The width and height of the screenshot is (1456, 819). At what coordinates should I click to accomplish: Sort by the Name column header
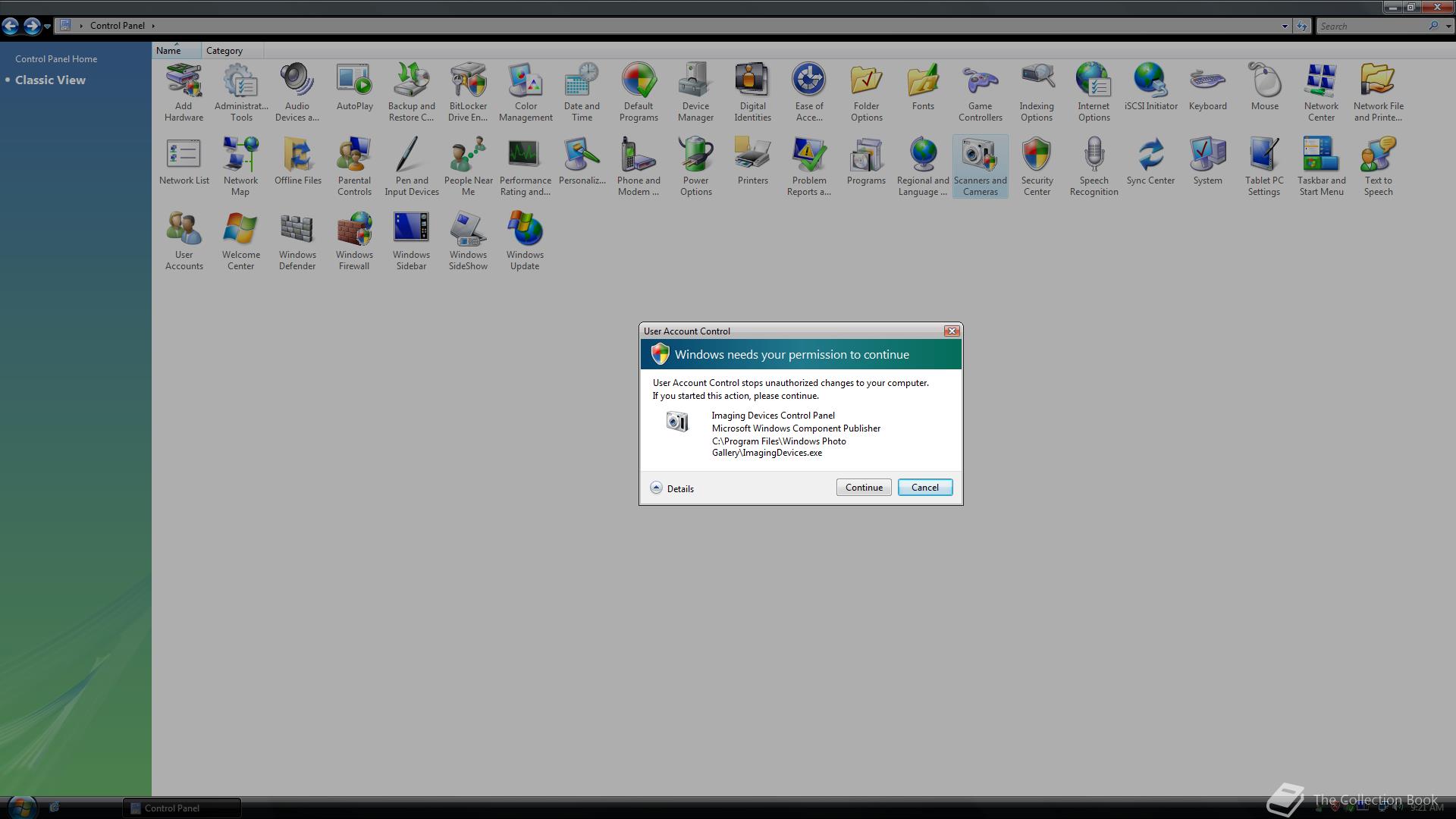[x=168, y=51]
